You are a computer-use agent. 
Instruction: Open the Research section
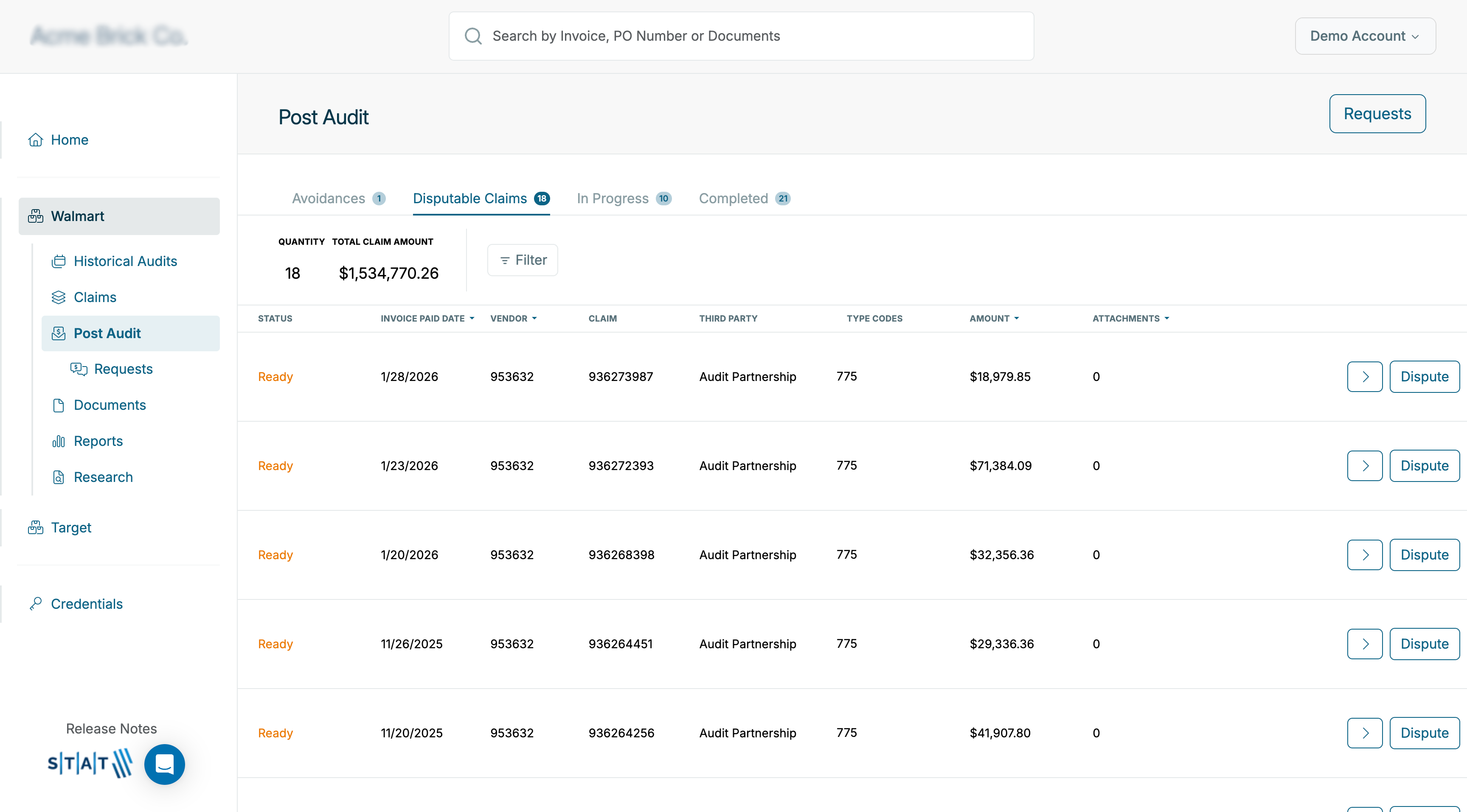103,477
